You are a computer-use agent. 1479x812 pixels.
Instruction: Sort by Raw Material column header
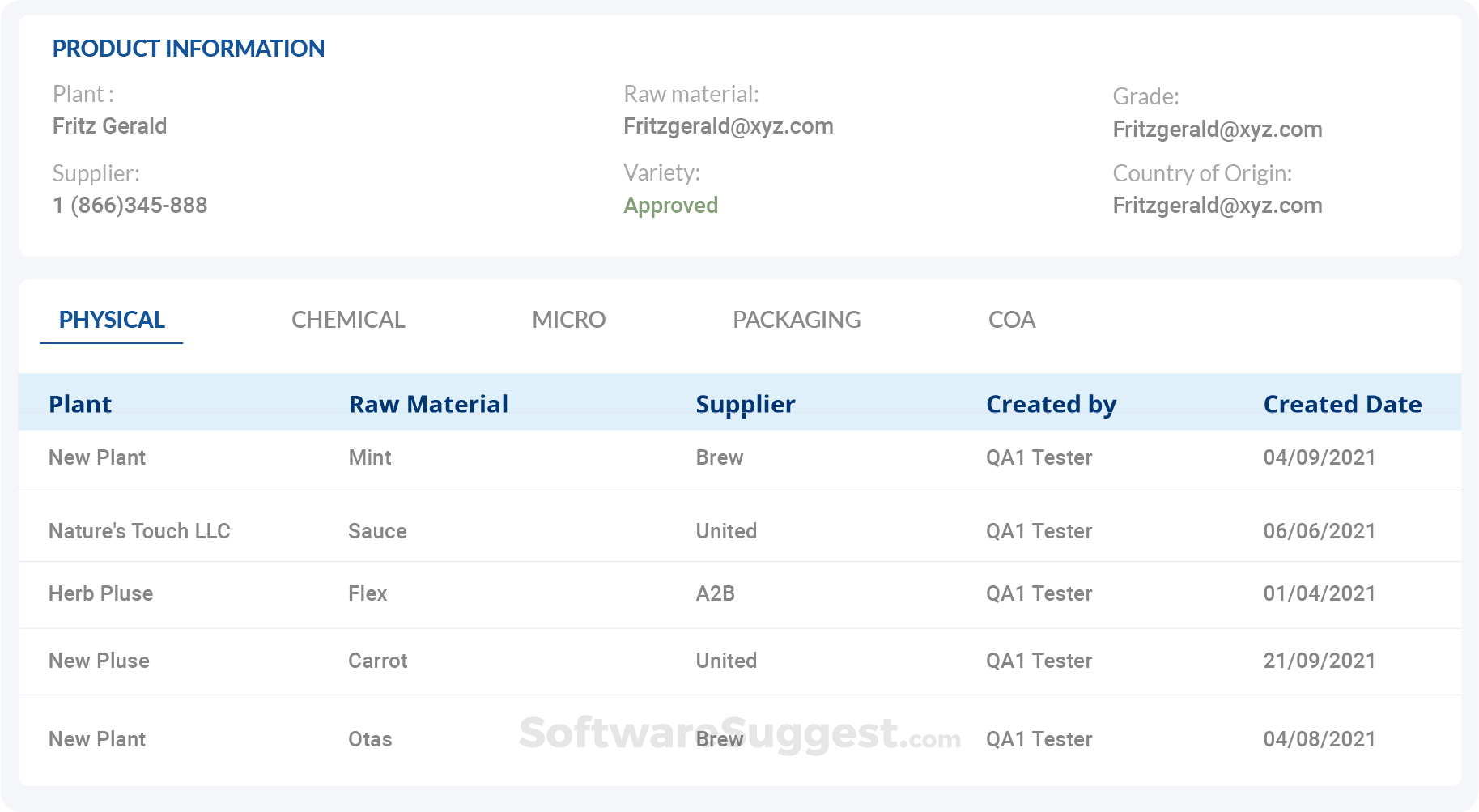(428, 404)
